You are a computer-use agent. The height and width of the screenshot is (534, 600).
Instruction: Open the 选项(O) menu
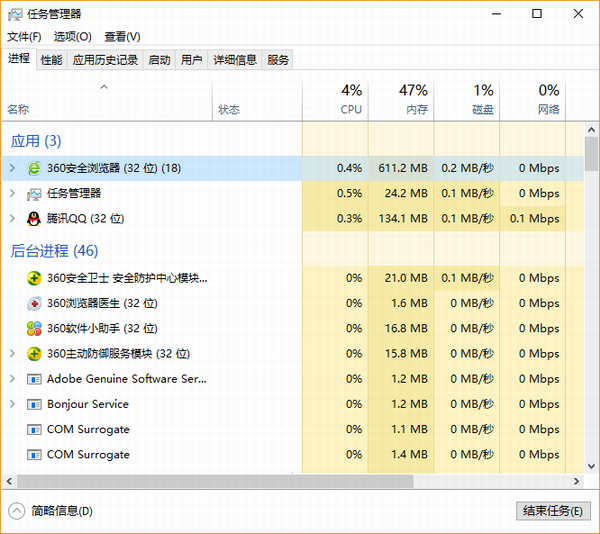73,37
